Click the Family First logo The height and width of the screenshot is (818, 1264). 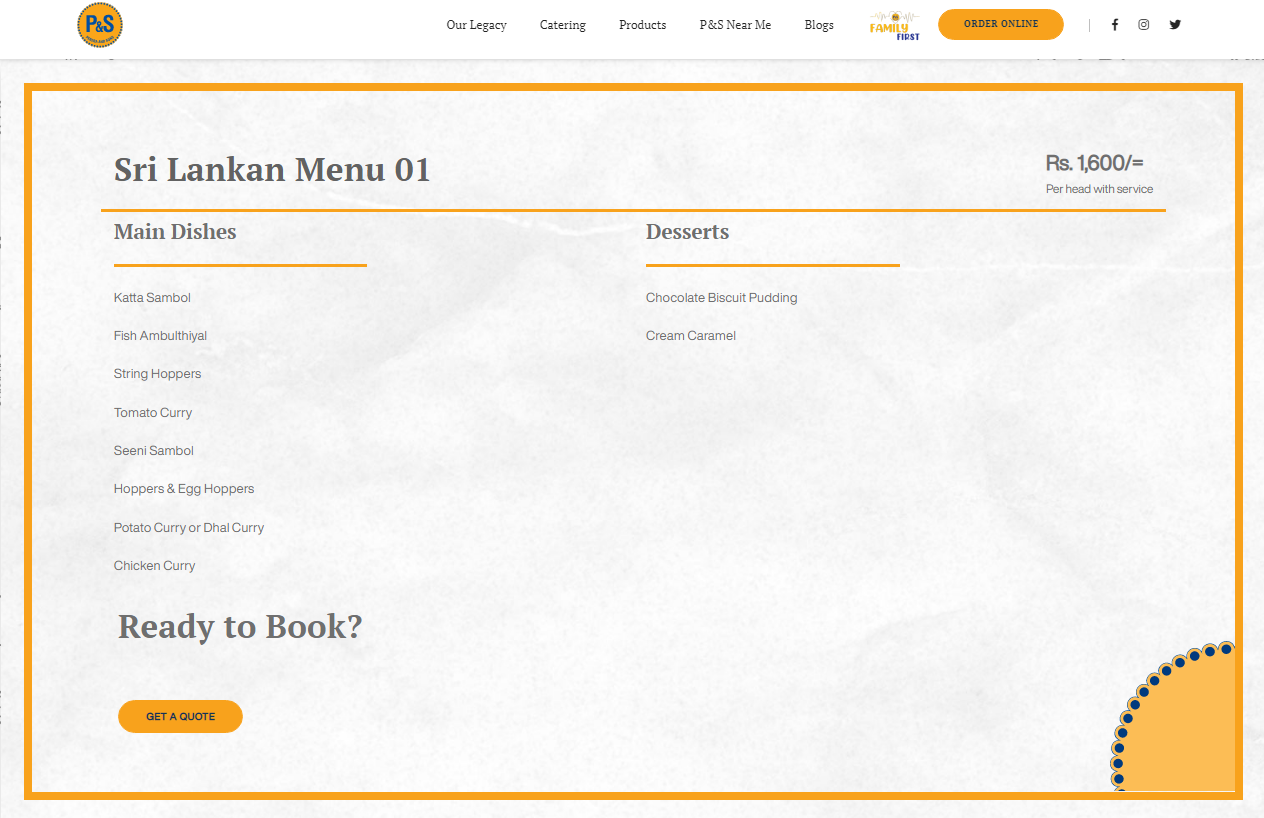(894, 25)
